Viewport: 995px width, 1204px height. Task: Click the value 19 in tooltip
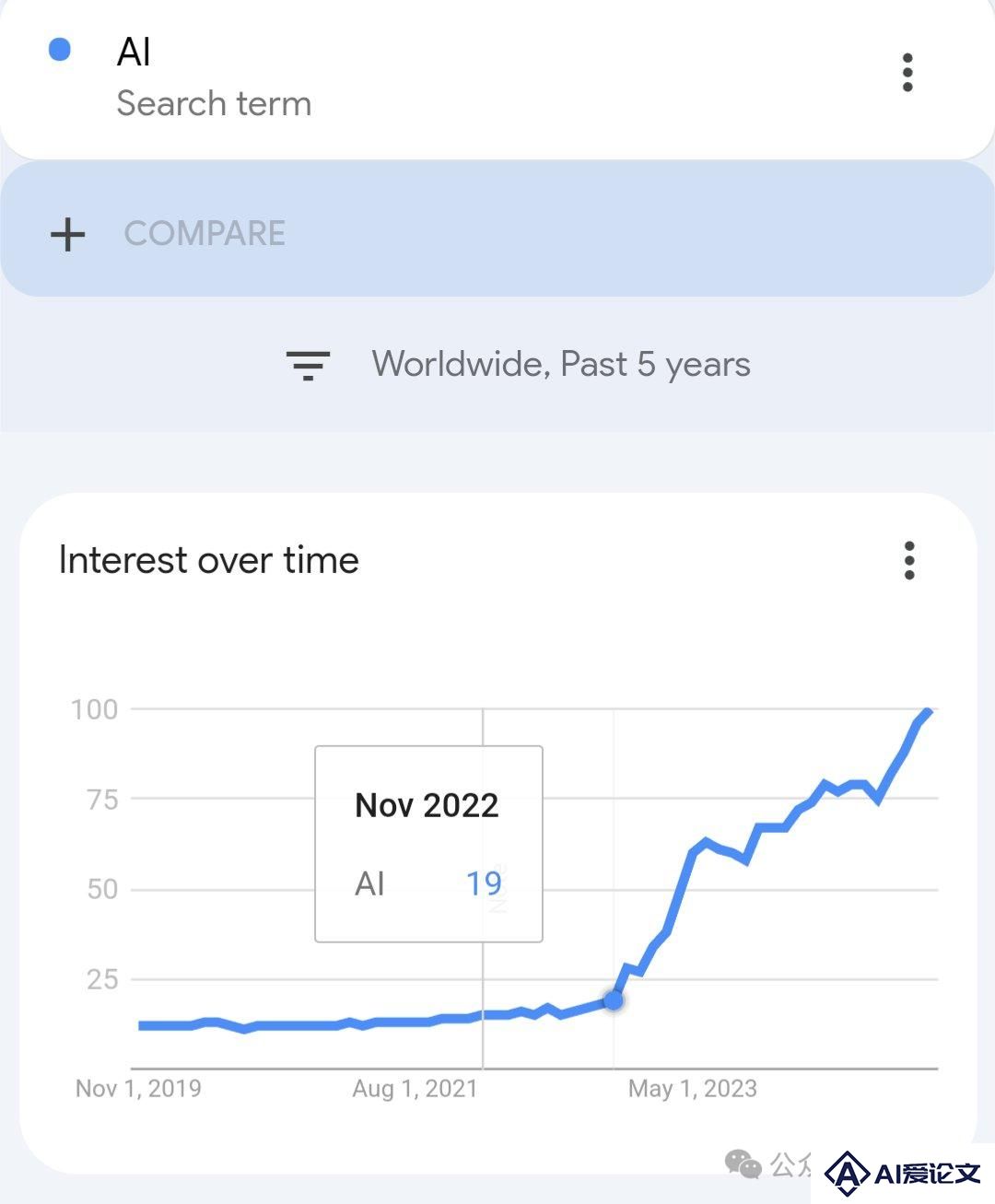click(x=484, y=883)
